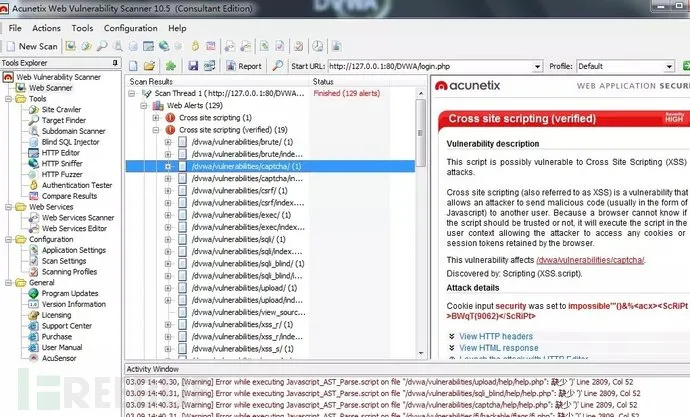Screen dimensions: 690x417
Task: Select /dvwa/vulnerabilities/sqli_blind/ (1) item
Action: tap(248, 263)
